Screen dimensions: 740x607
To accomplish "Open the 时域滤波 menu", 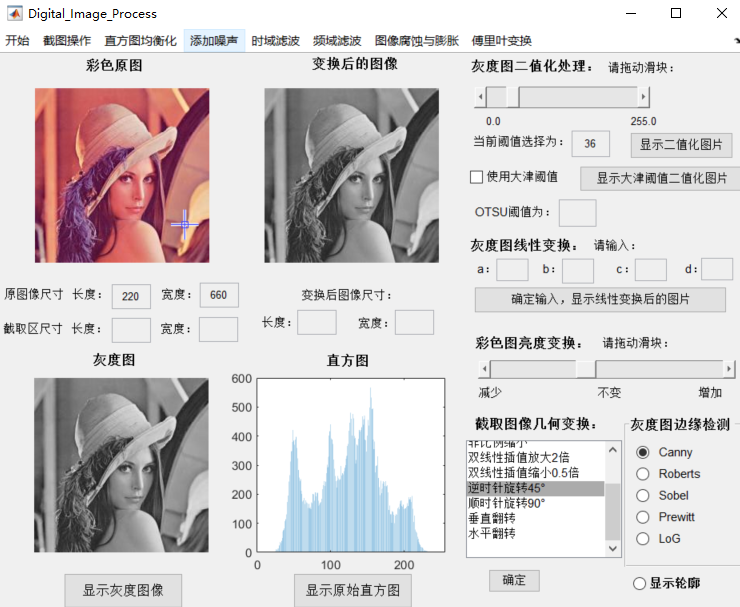I will click(x=276, y=41).
